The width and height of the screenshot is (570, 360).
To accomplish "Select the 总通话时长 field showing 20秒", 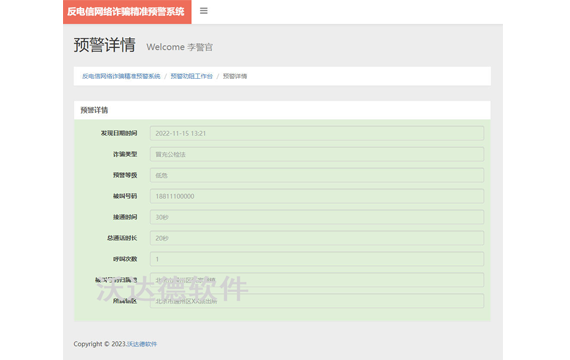I will point(317,238).
